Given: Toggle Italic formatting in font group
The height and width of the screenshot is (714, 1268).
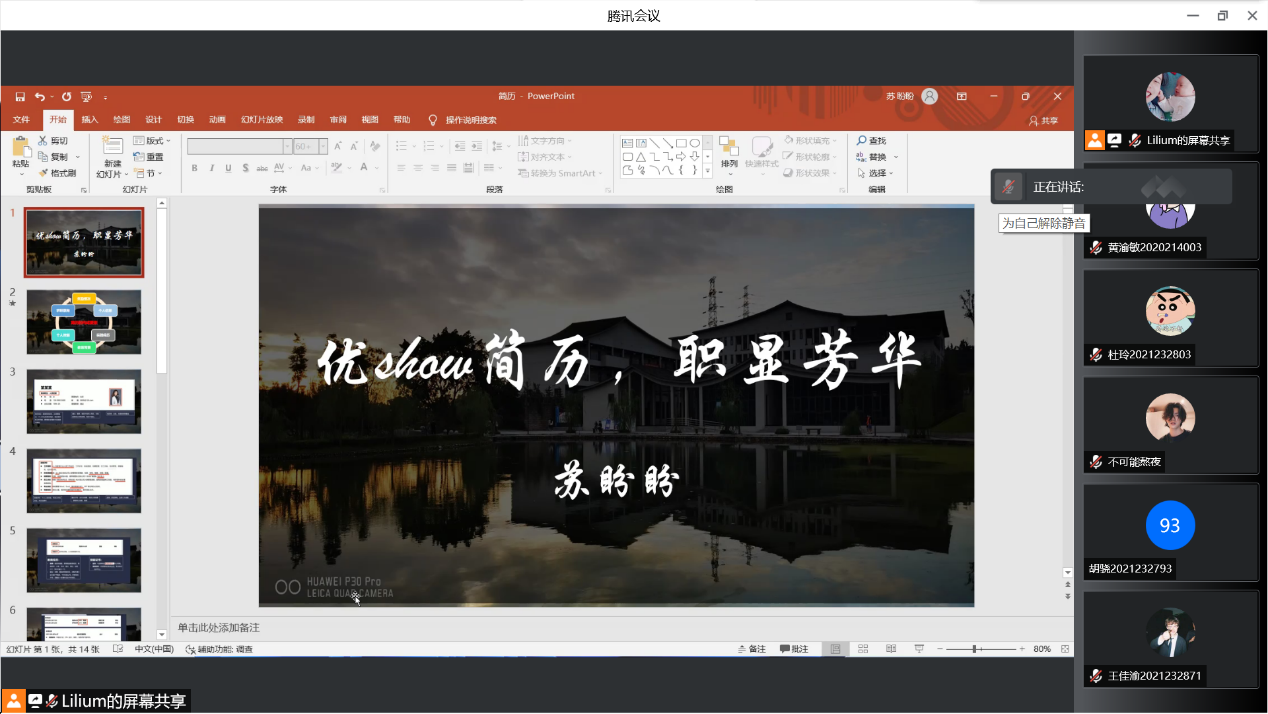Looking at the screenshot, I should coord(212,168).
